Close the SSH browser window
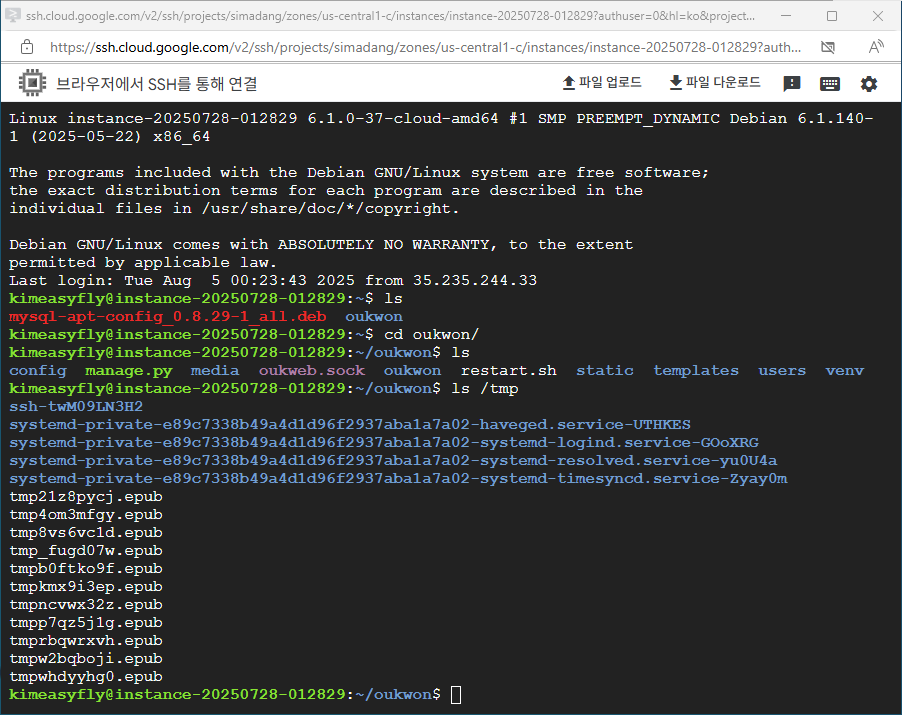This screenshot has width=902, height=715. tap(878, 16)
